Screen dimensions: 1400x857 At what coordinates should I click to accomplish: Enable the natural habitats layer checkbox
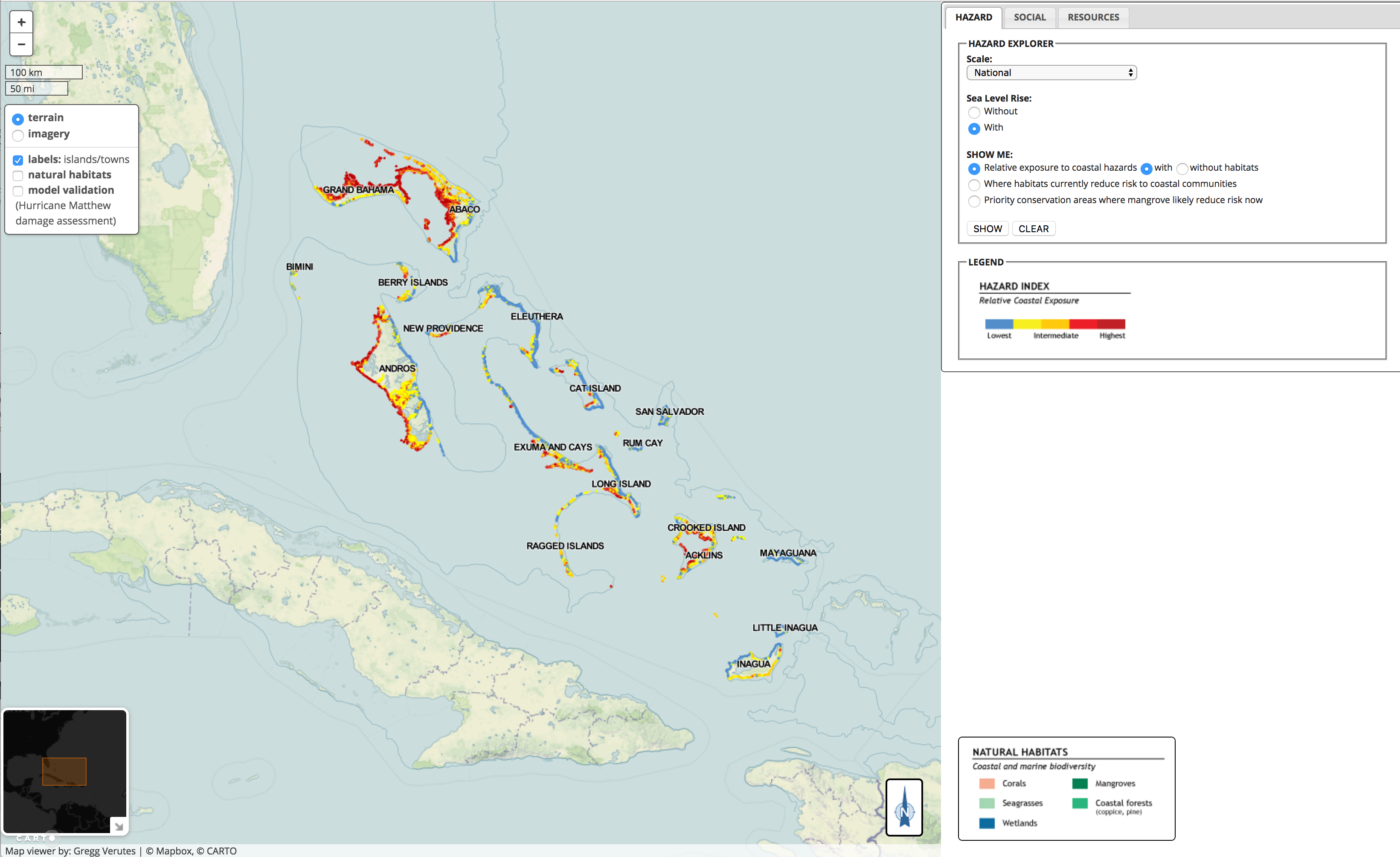(18, 175)
